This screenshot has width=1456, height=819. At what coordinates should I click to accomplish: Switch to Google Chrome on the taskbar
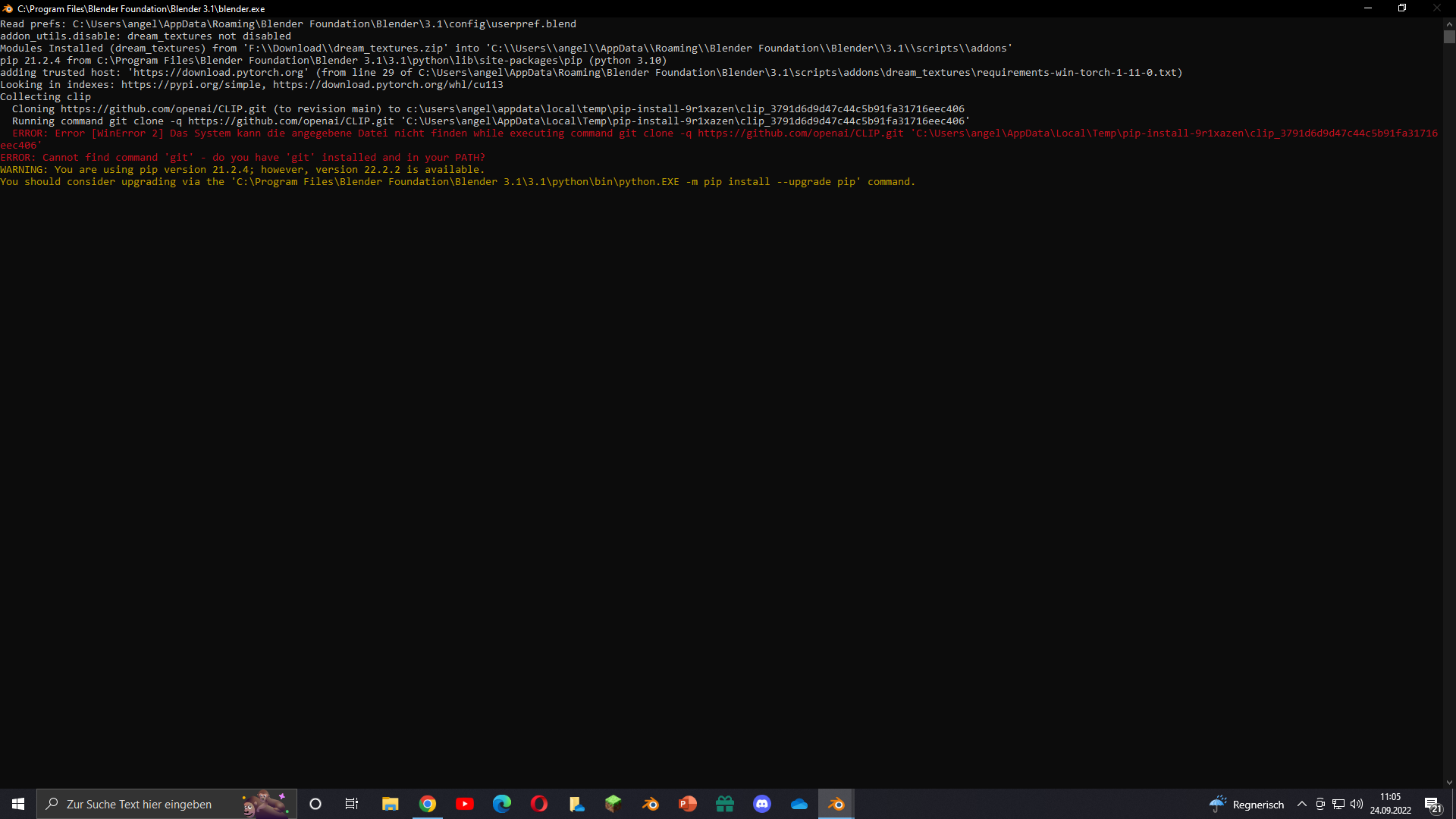point(428,804)
